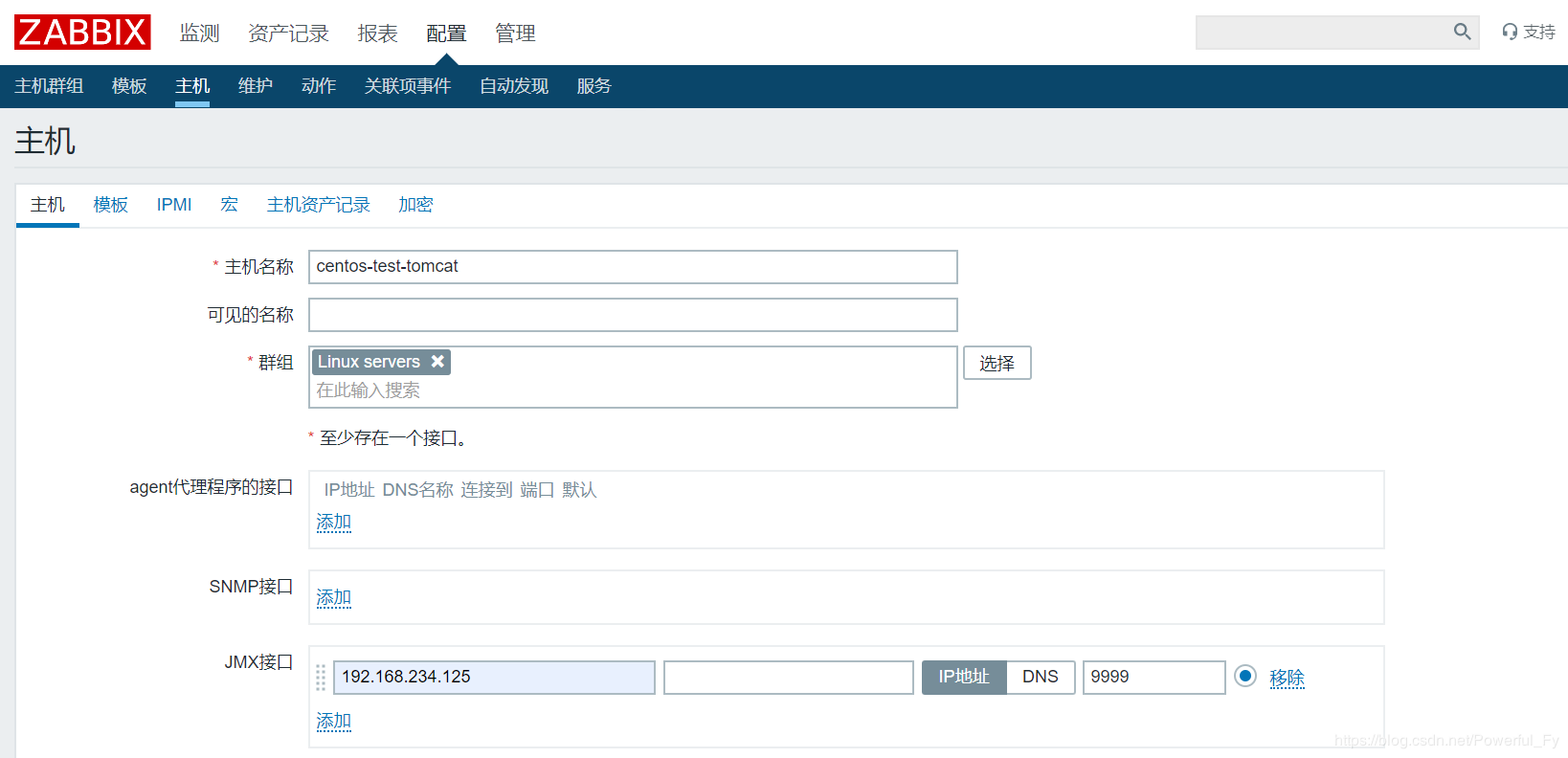
Task: Switch JMX connection to DNS
Action: (x=1041, y=677)
